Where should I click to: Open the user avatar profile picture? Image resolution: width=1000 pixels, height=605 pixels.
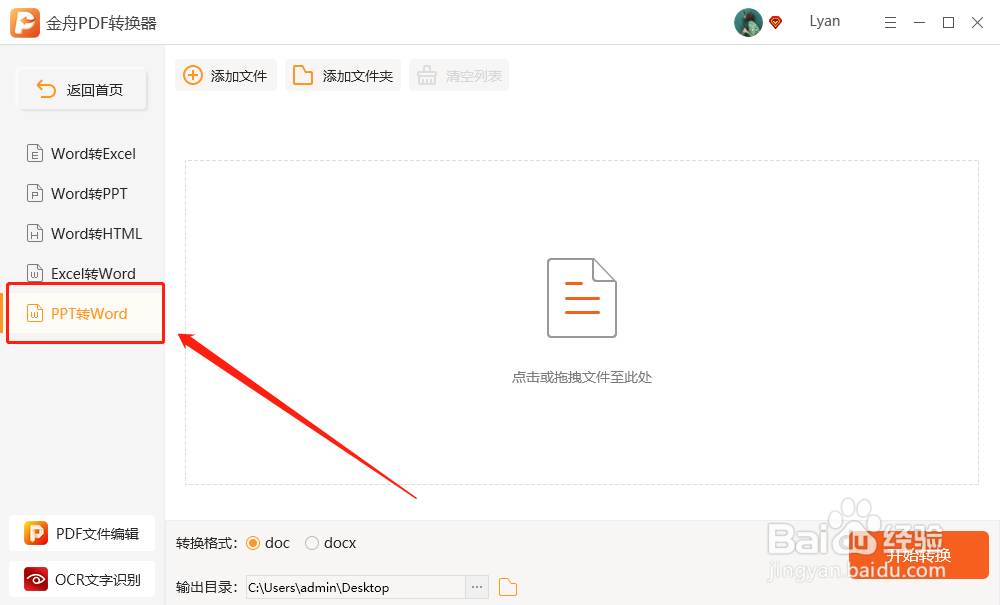click(x=748, y=23)
